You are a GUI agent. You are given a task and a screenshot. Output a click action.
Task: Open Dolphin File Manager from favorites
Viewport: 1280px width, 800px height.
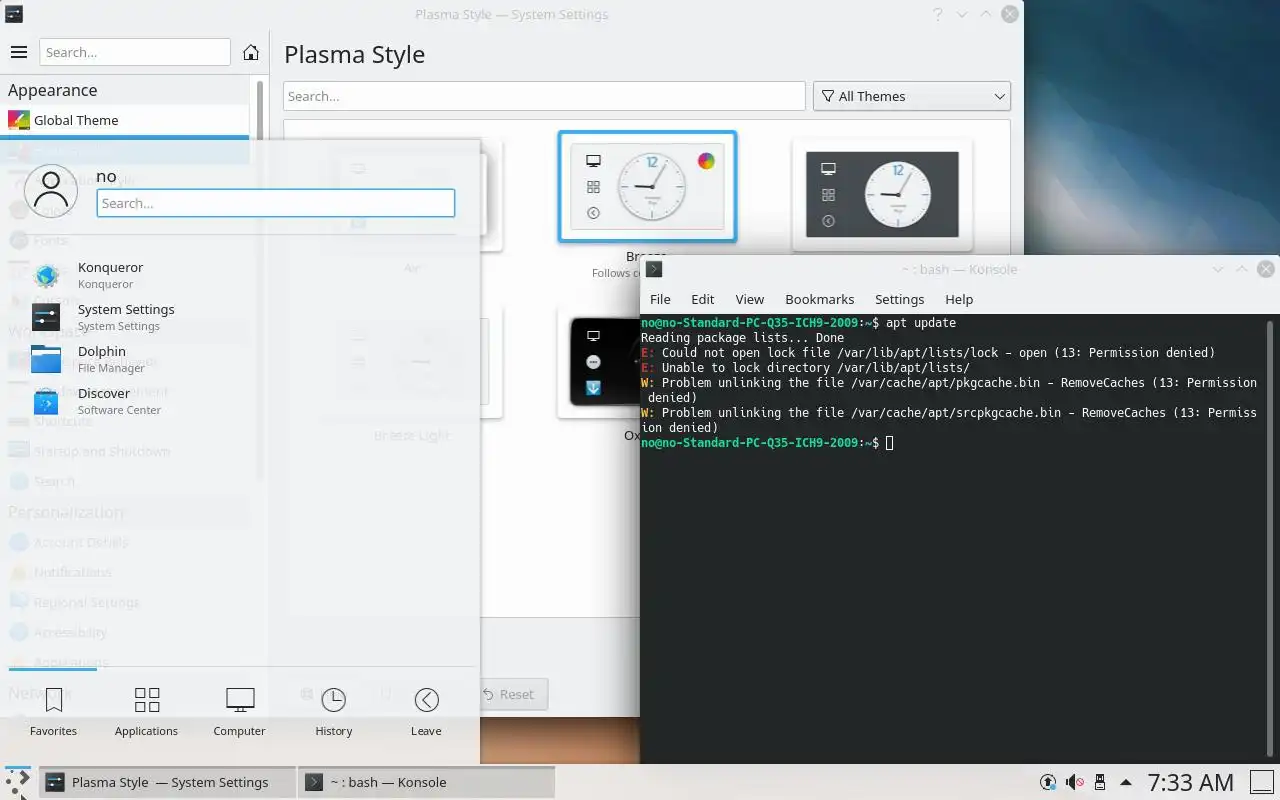click(240, 359)
